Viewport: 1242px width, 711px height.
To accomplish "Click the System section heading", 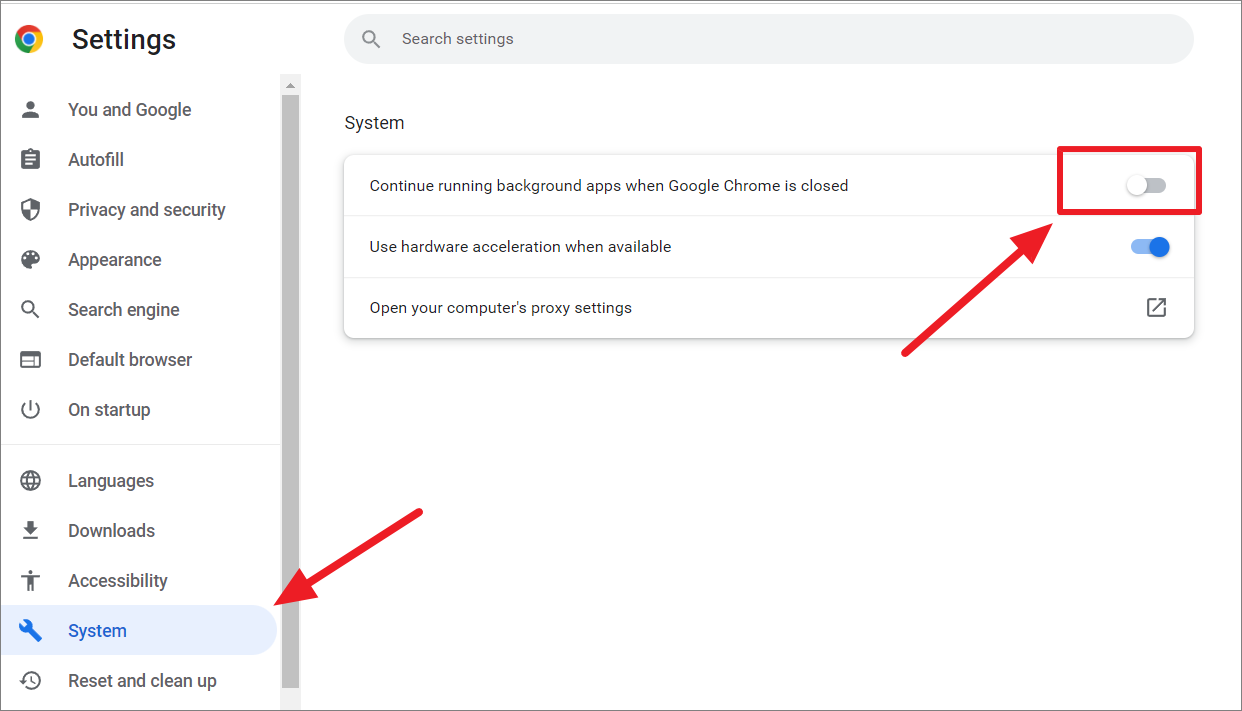I will click(x=374, y=123).
